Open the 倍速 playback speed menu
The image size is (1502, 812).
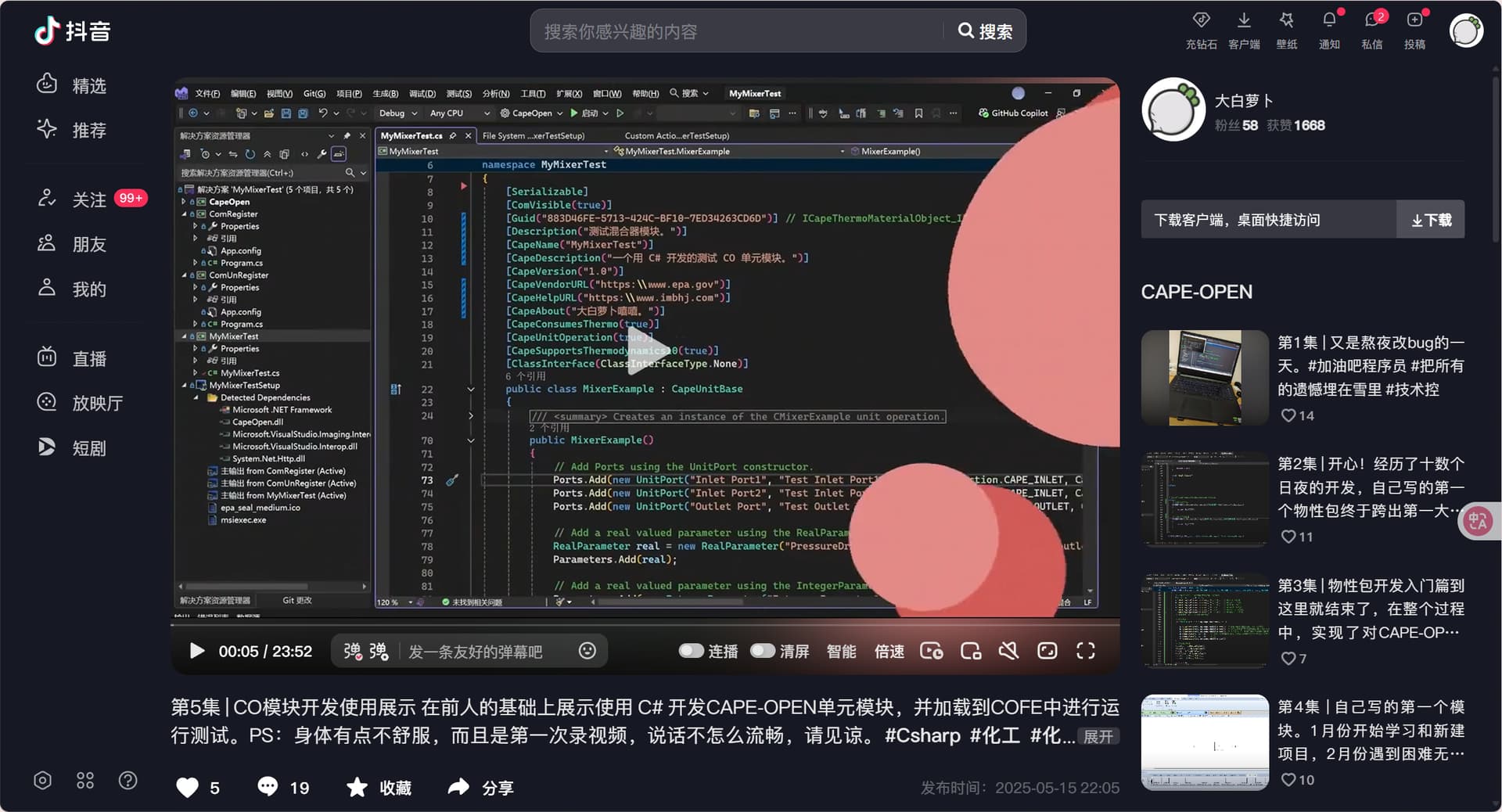click(x=889, y=651)
